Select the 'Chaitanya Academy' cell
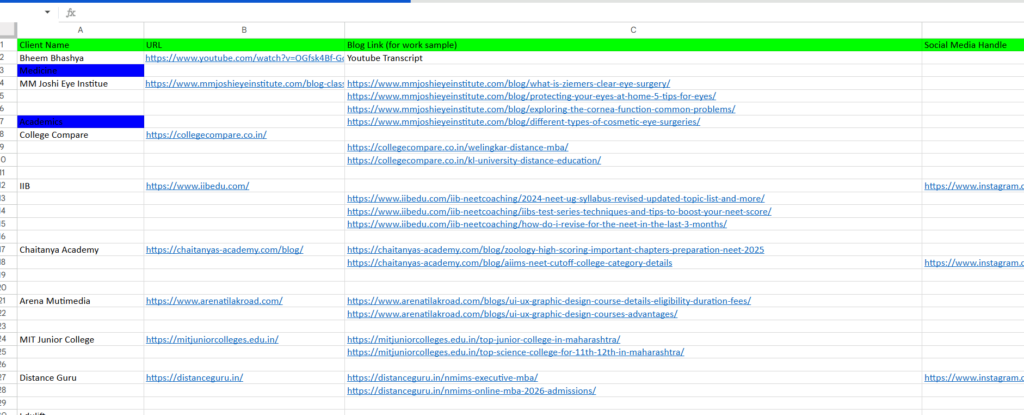The width and height of the screenshot is (1024, 415). tap(80, 250)
